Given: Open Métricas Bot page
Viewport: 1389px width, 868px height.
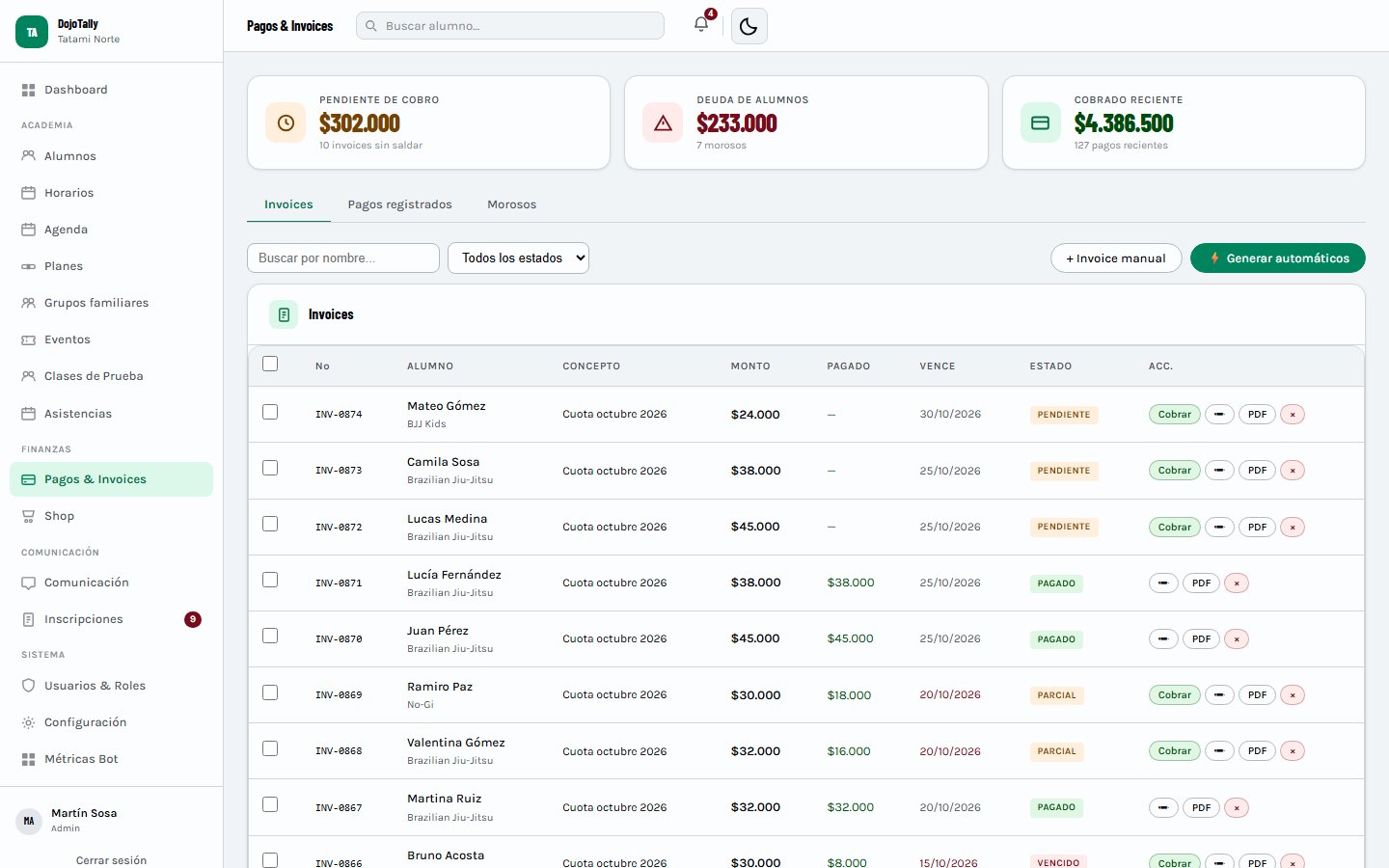Looking at the screenshot, I should [111, 759].
